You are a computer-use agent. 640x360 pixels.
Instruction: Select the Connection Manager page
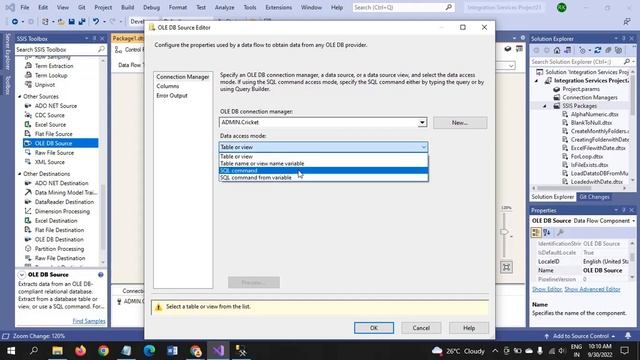182,77
